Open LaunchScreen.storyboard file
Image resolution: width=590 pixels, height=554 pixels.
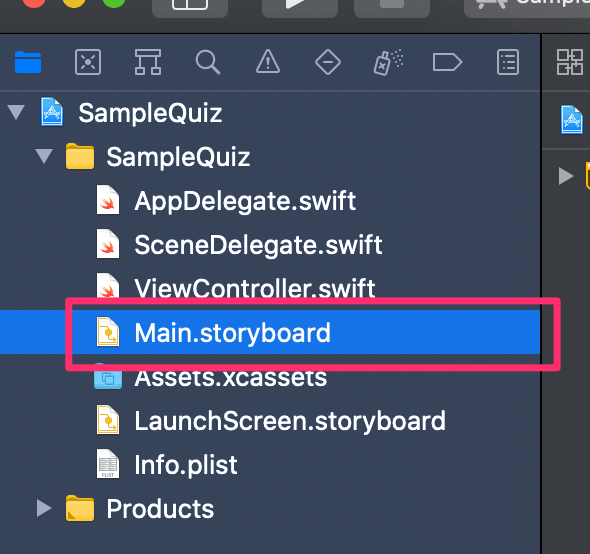tap(290, 420)
